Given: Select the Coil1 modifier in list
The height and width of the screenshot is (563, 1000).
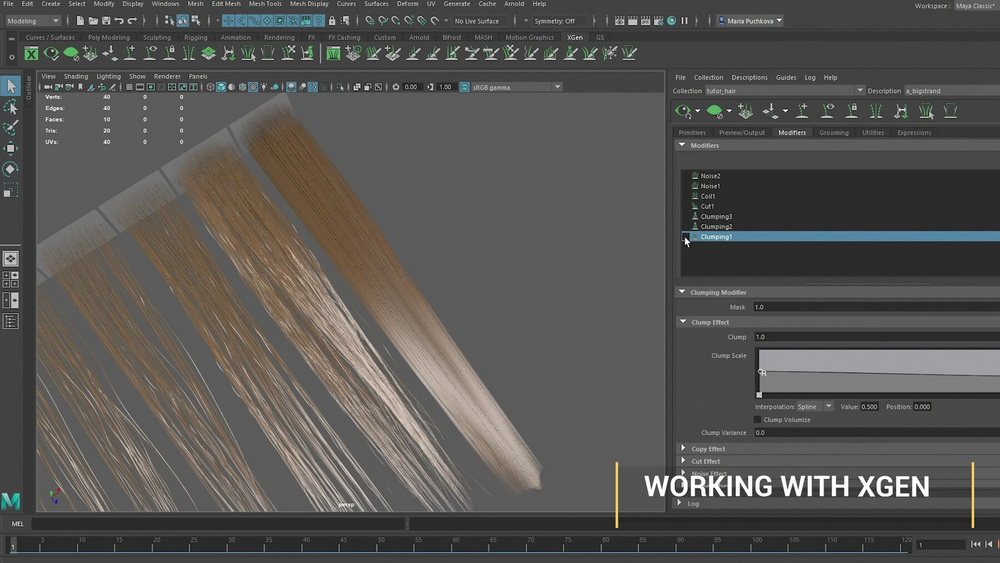Looking at the screenshot, I should click(707, 196).
